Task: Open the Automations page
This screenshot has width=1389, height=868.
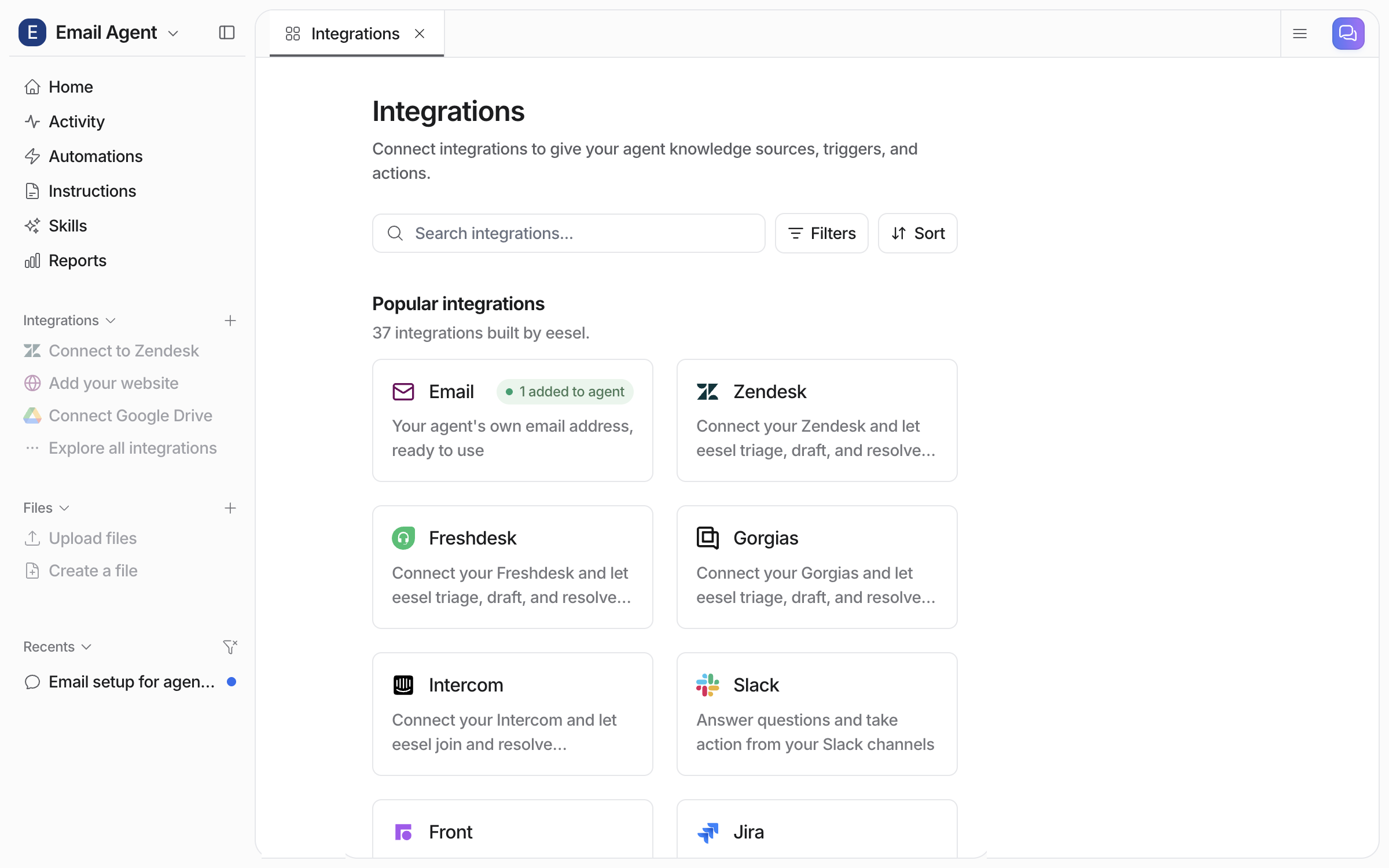Action: (x=127, y=156)
